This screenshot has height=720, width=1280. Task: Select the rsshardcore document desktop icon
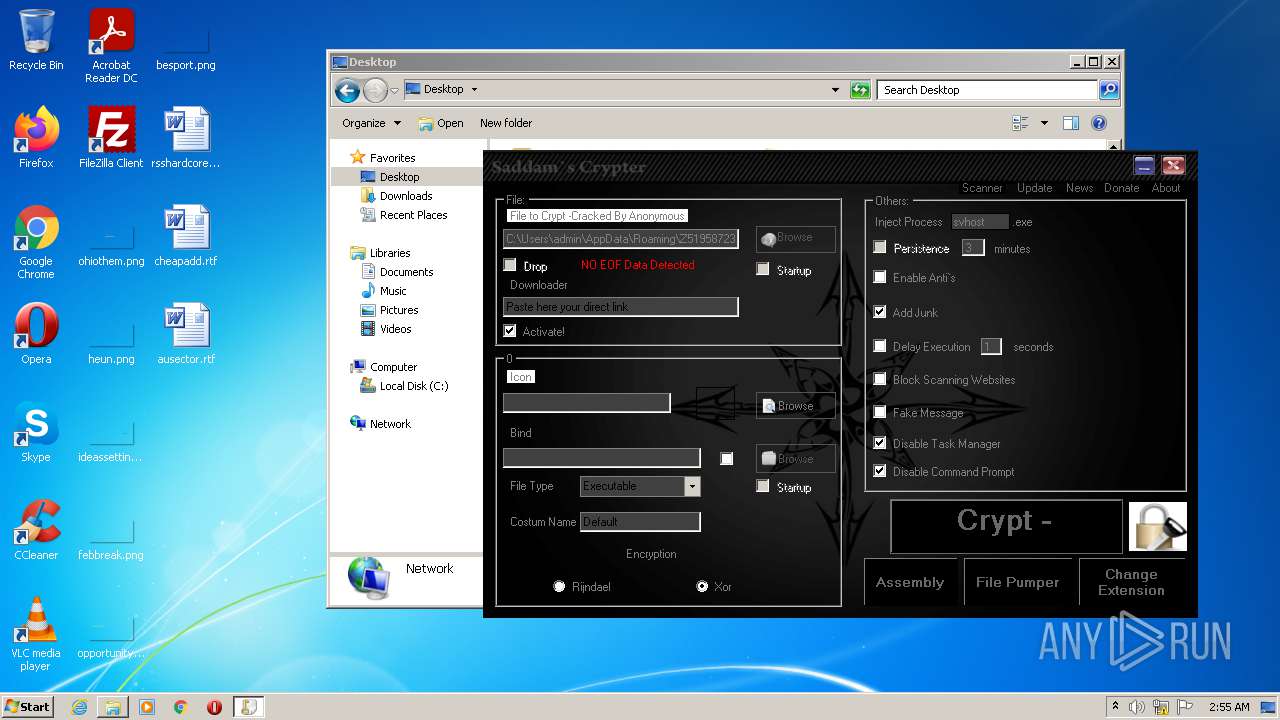click(186, 138)
